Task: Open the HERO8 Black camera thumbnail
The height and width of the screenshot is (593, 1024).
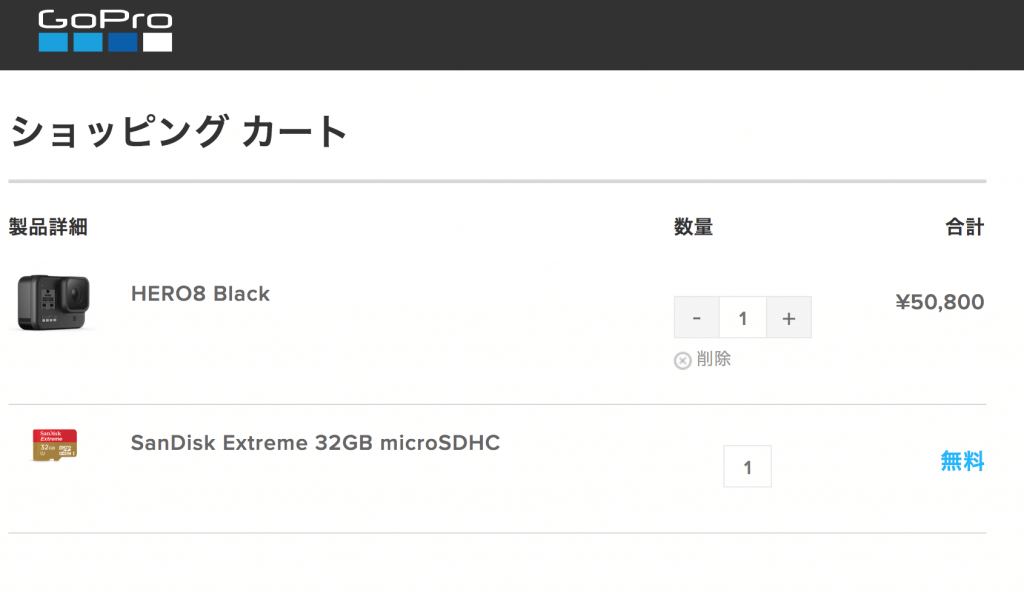Action: pyautogui.click(x=54, y=302)
